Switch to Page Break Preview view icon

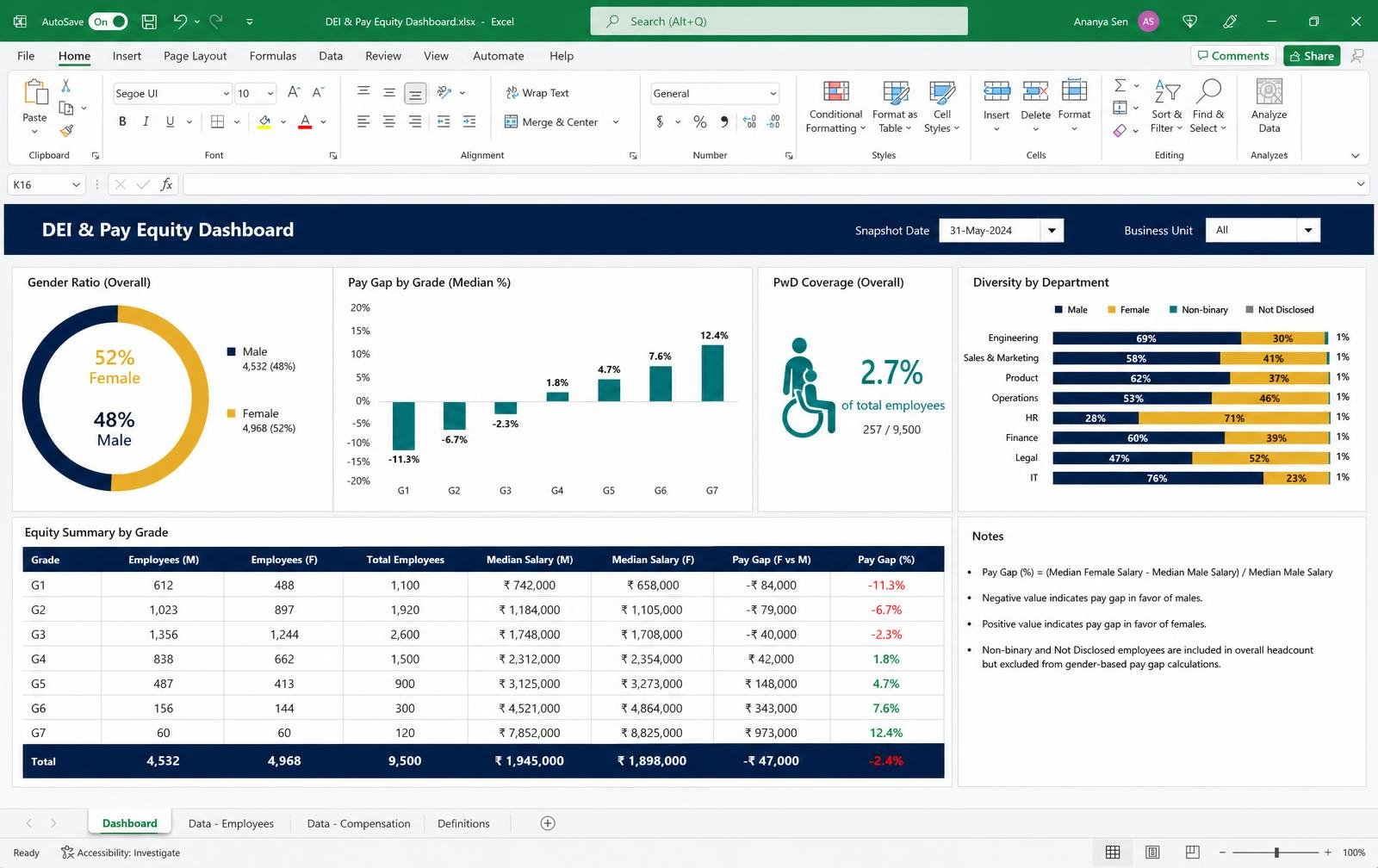(x=1192, y=852)
